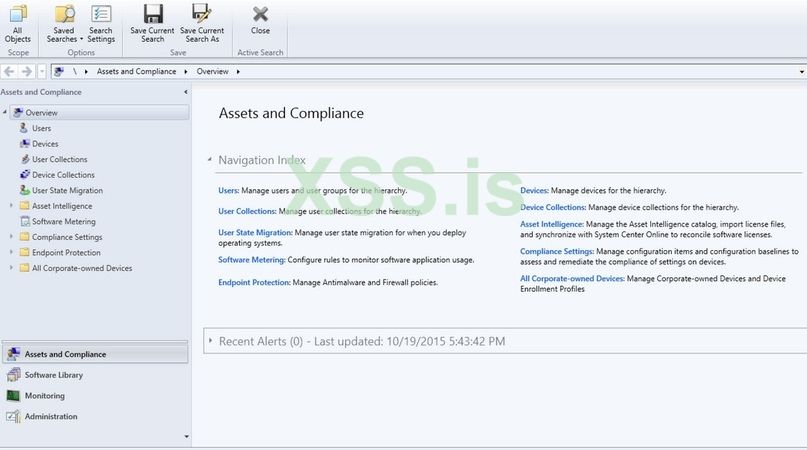Viewport: 807px width, 450px height.
Task: Expand the Asset Intelligence node
Action: (x=11, y=205)
